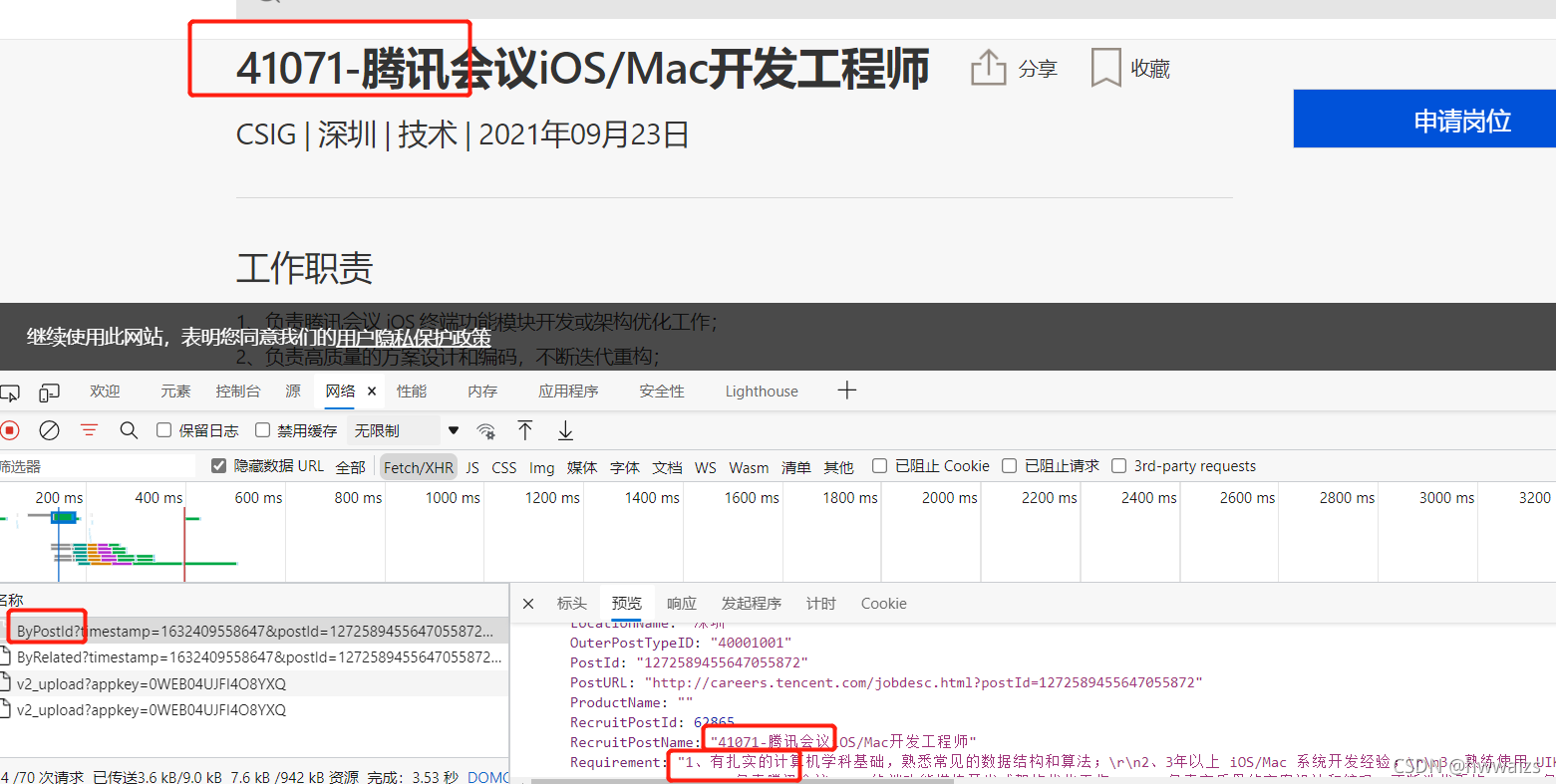
Task: Open 标头 tab in request details
Action: [x=572, y=604]
